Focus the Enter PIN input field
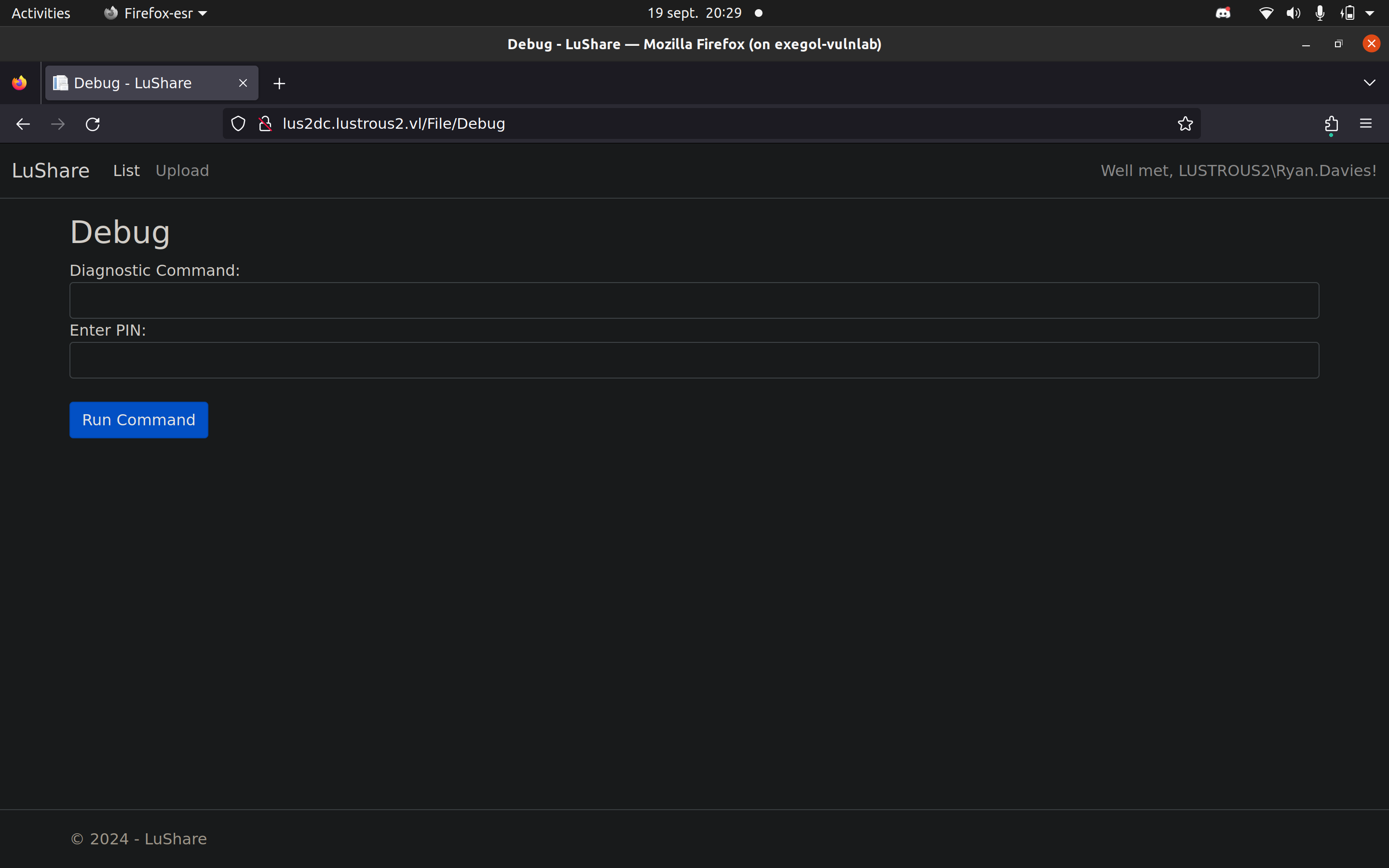This screenshot has width=1389, height=868. click(694, 361)
